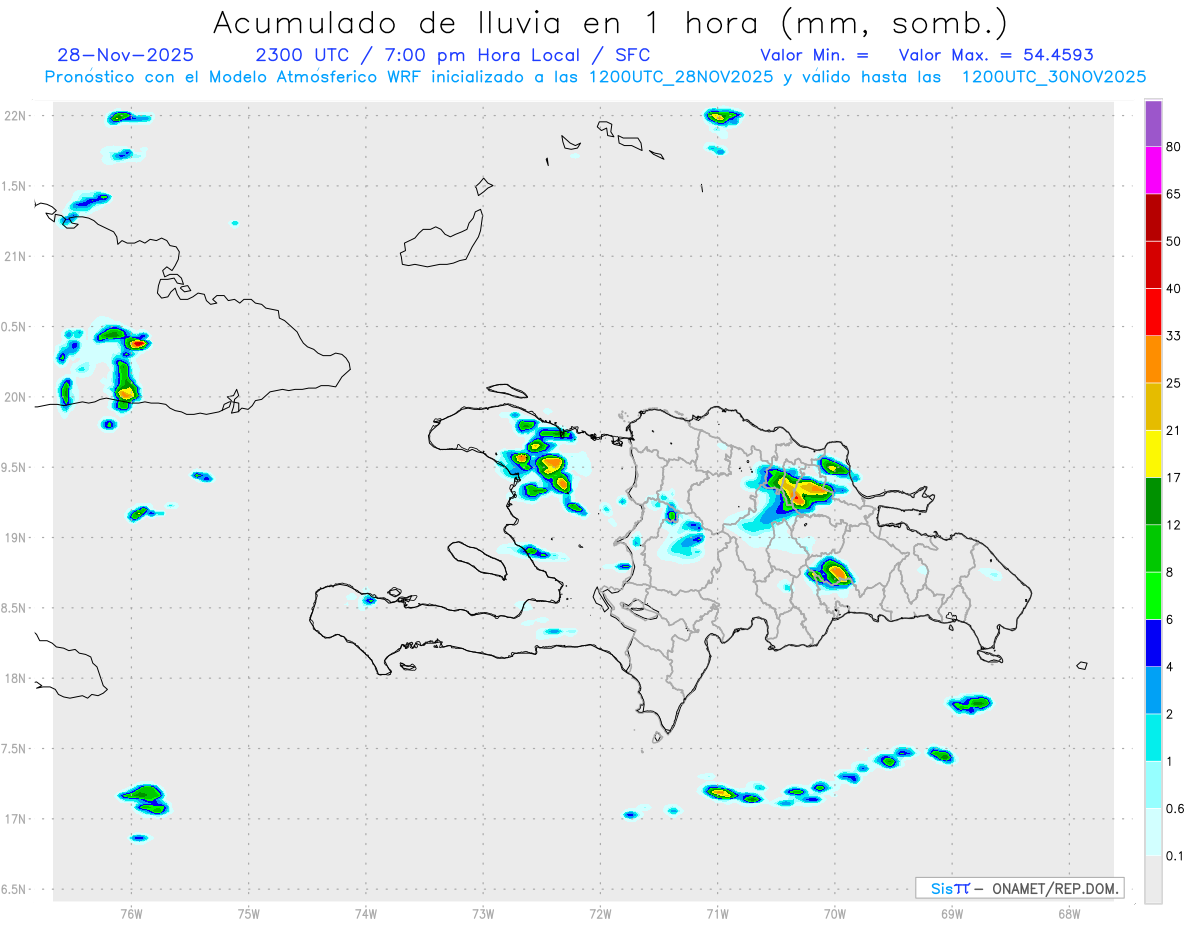
Task: Click the legend value '80'
Action: click(1174, 148)
